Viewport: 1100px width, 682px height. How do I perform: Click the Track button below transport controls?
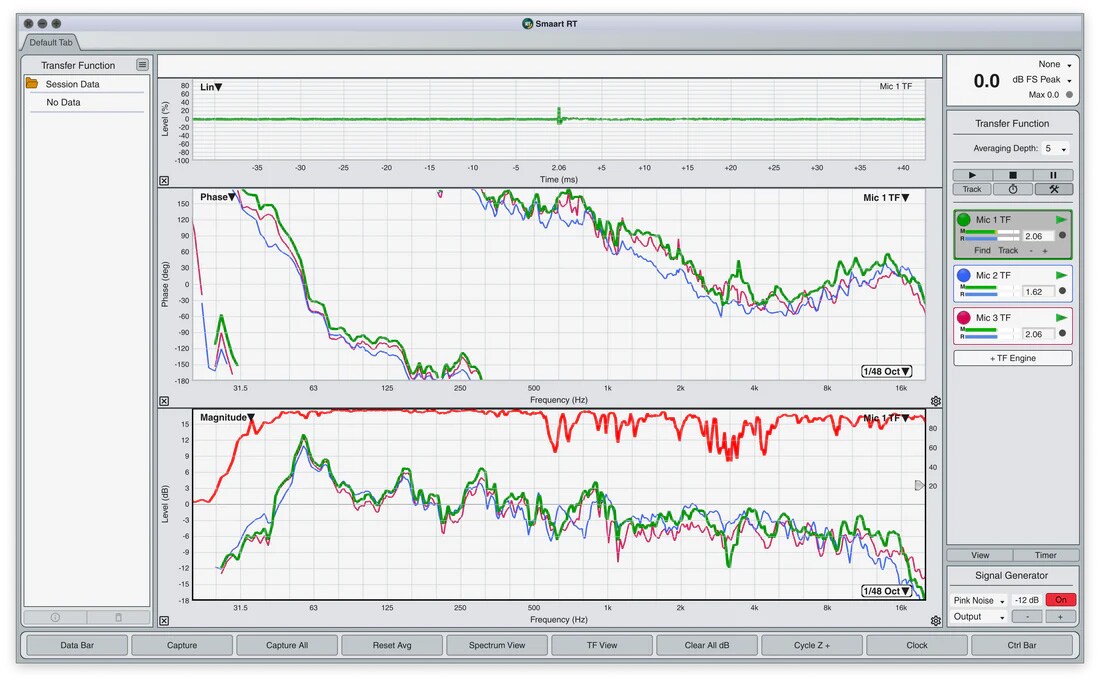[x=972, y=189]
